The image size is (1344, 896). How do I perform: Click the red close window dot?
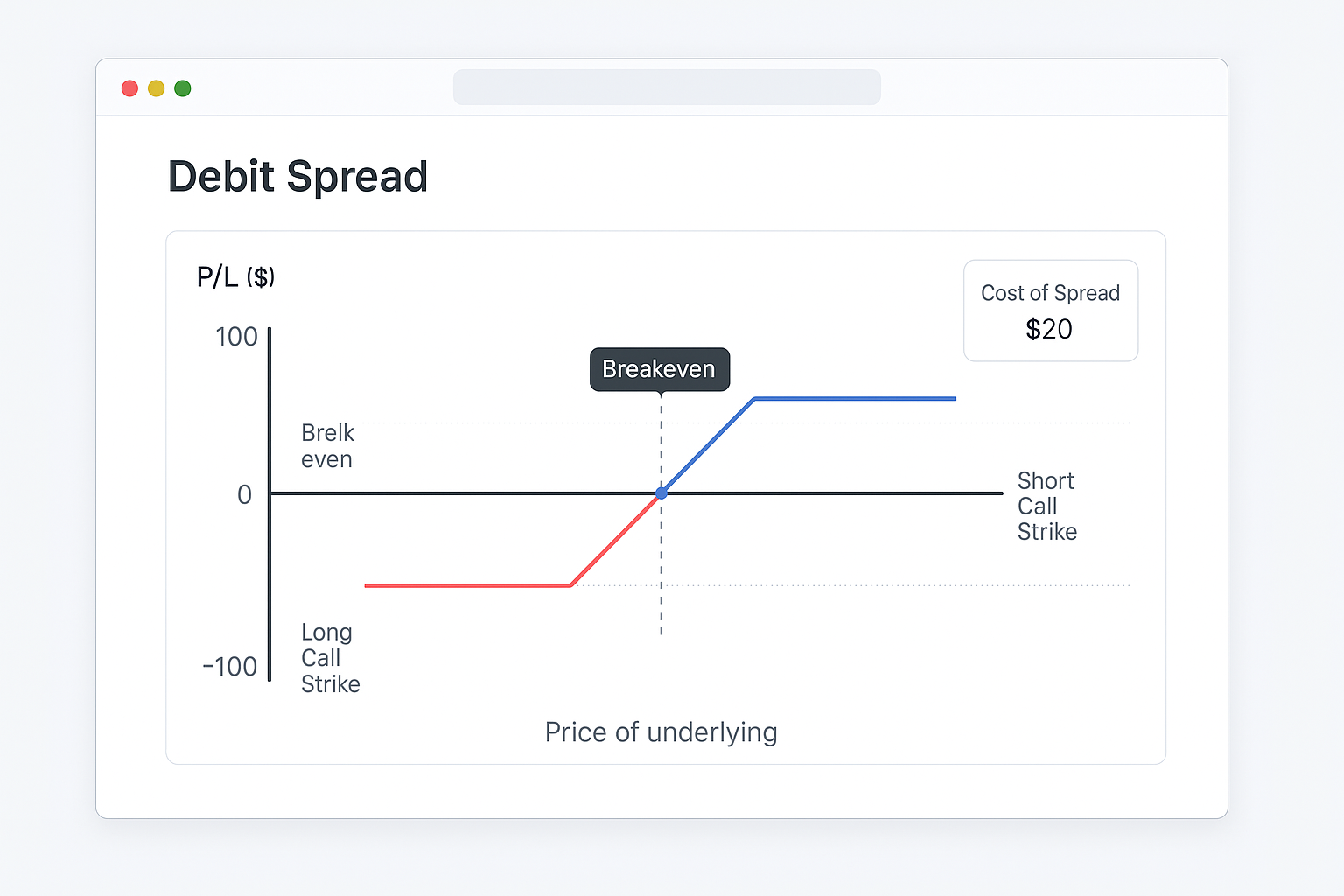pyautogui.click(x=129, y=88)
